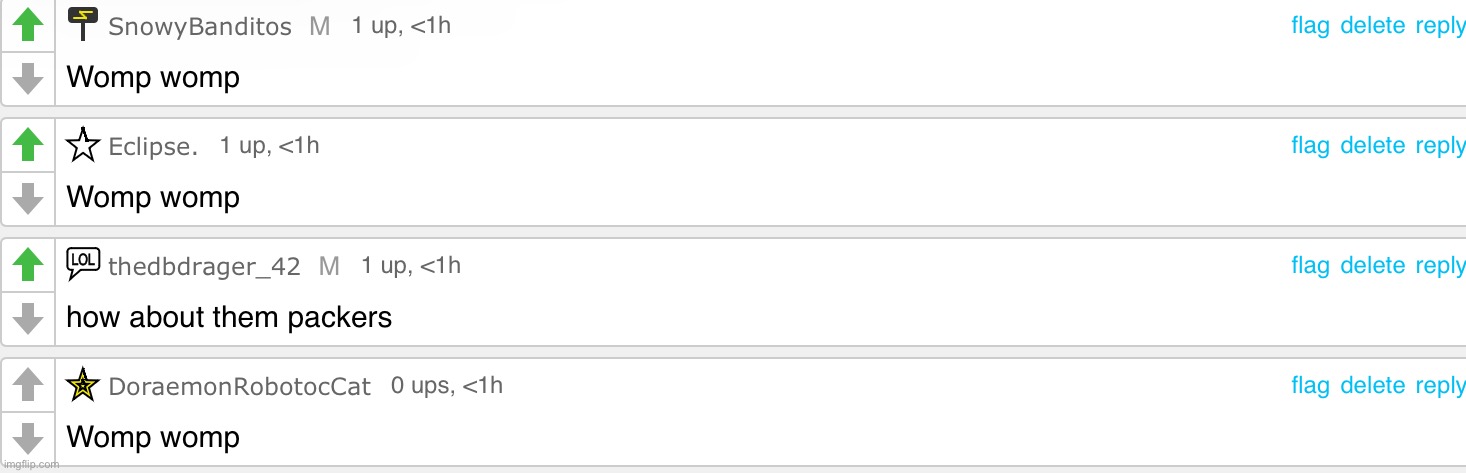Flag SnowyBanditos's comment
Image resolution: width=1466 pixels, height=473 pixels.
(x=1310, y=26)
